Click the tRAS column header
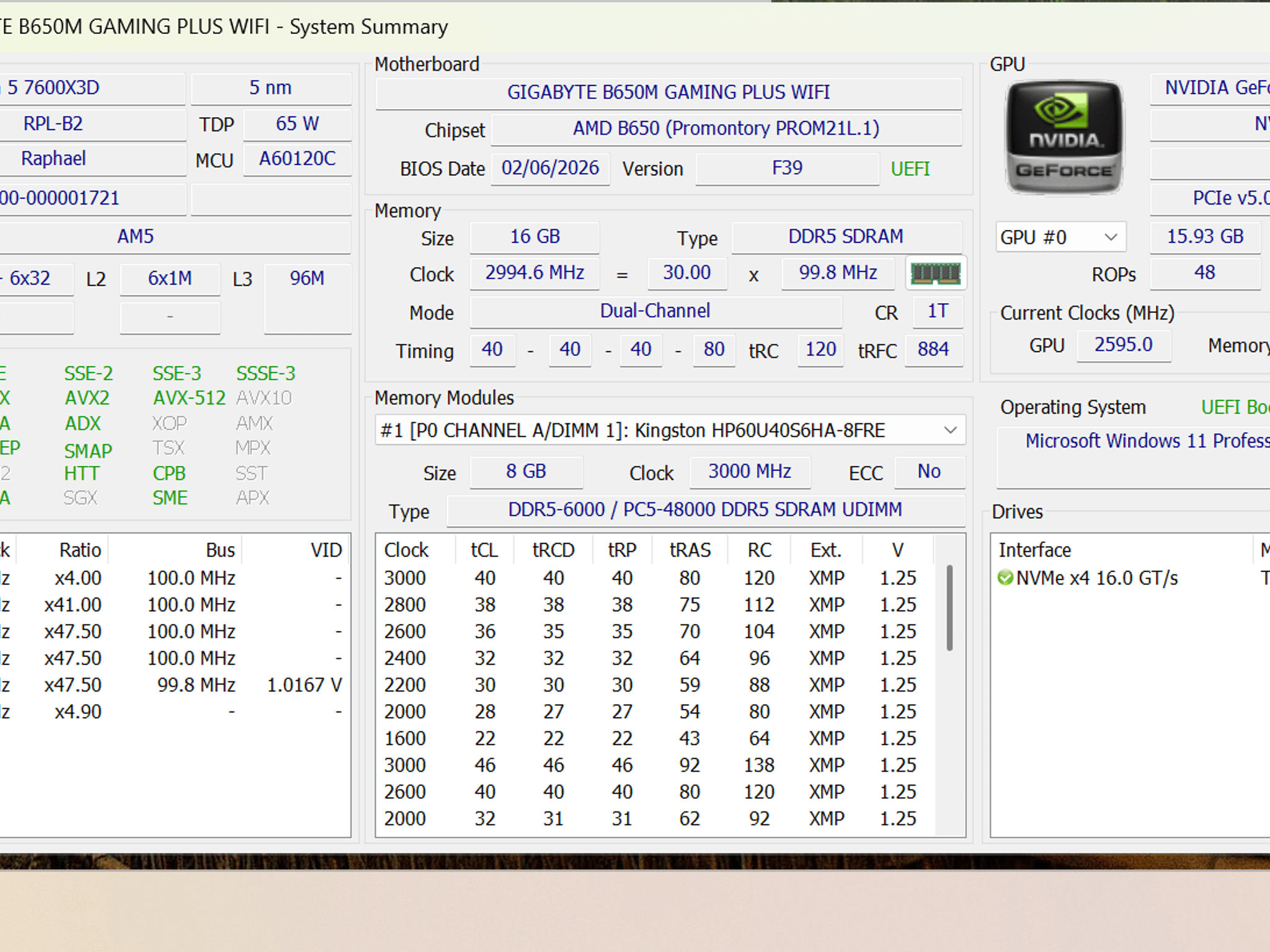 pos(690,550)
